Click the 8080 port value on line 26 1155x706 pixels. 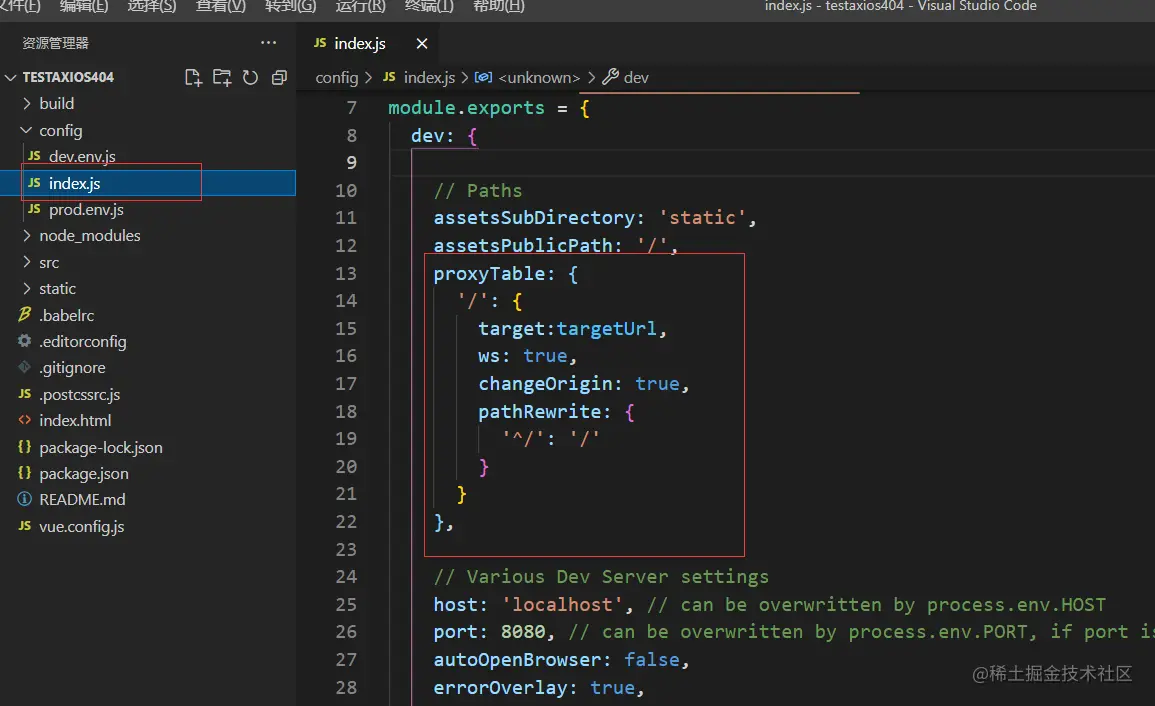click(x=523, y=632)
